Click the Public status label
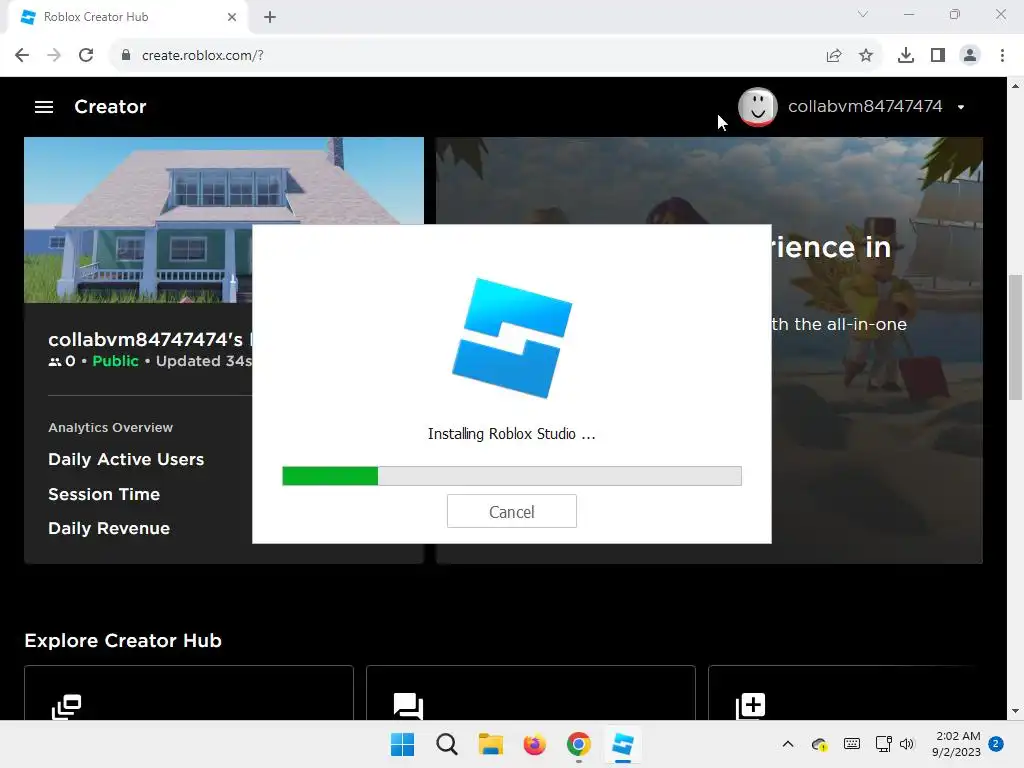Image resolution: width=1024 pixels, height=768 pixels. [116, 361]
